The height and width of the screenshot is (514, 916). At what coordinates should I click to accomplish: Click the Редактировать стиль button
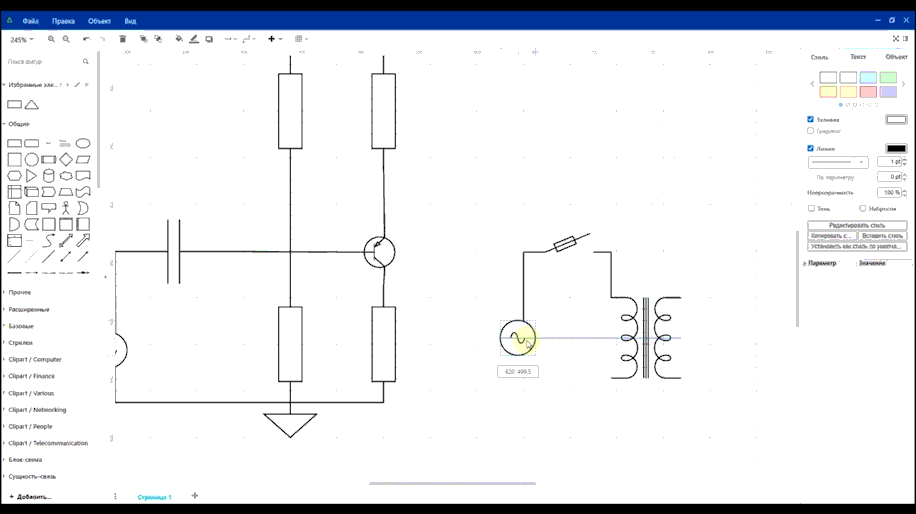tap(857, 225)
